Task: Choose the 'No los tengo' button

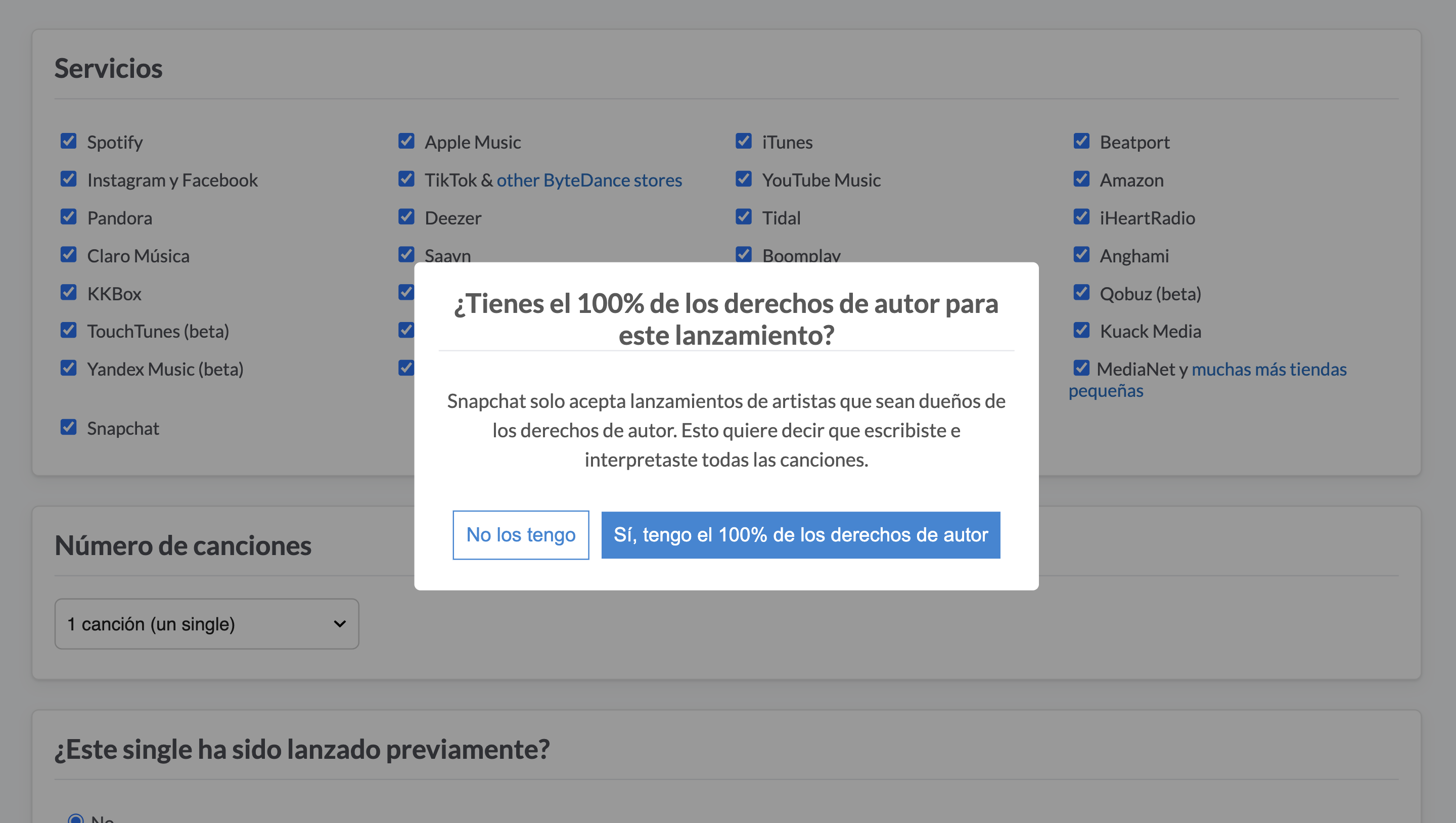Action: pyautogui.click(x=521, y=535)
